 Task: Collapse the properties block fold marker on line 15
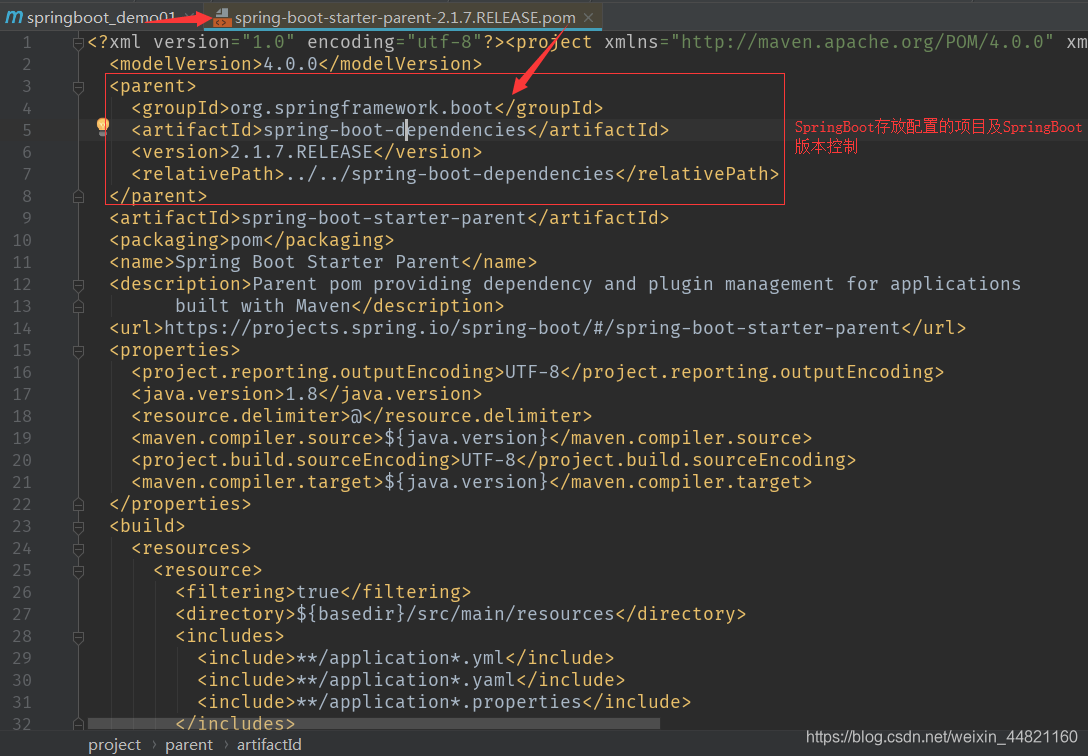click(x=78, y=351)
